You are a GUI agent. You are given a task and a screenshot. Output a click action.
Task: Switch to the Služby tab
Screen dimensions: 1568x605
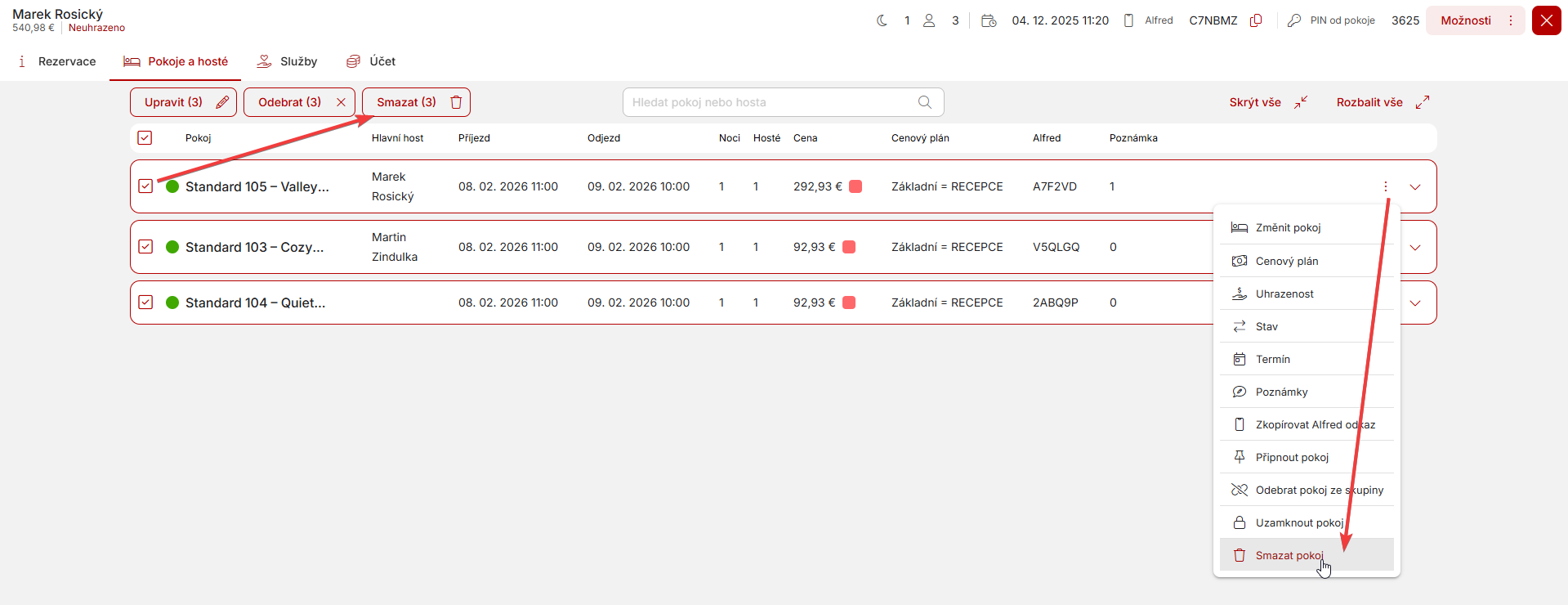click(x=287, y=61)
